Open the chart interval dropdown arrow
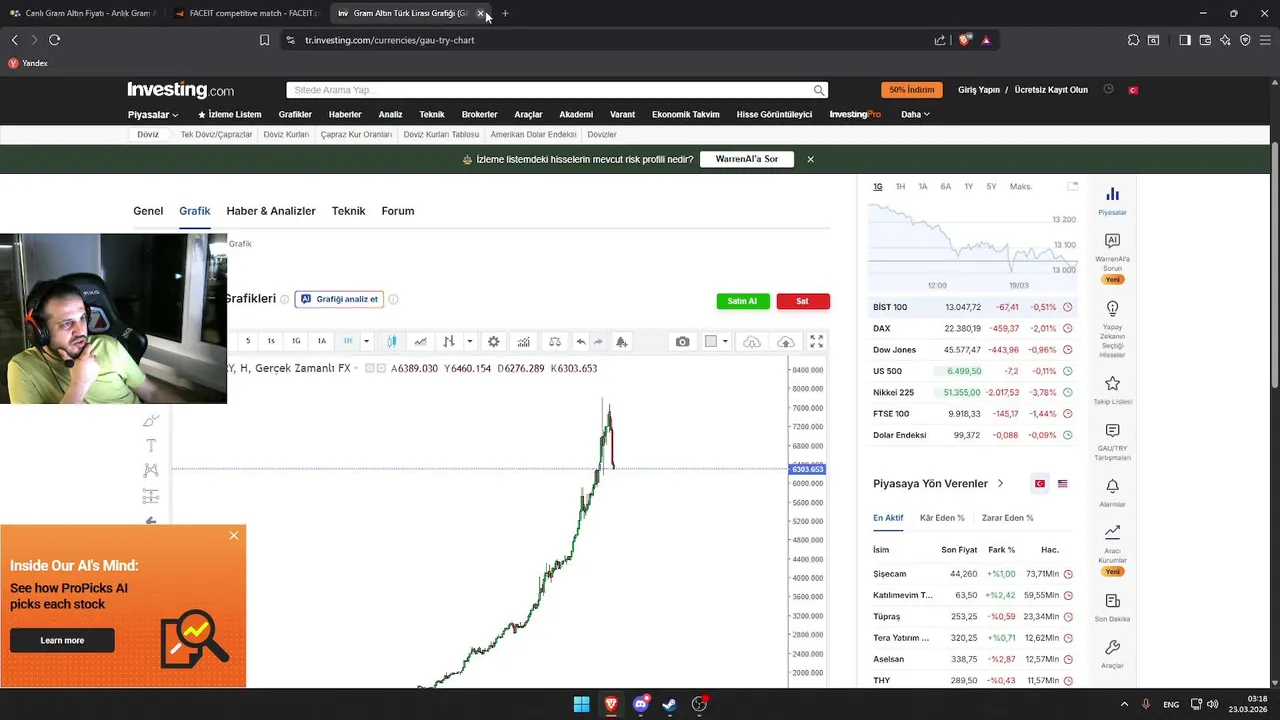The image size is (1280, 720). (x=366, y=341)
